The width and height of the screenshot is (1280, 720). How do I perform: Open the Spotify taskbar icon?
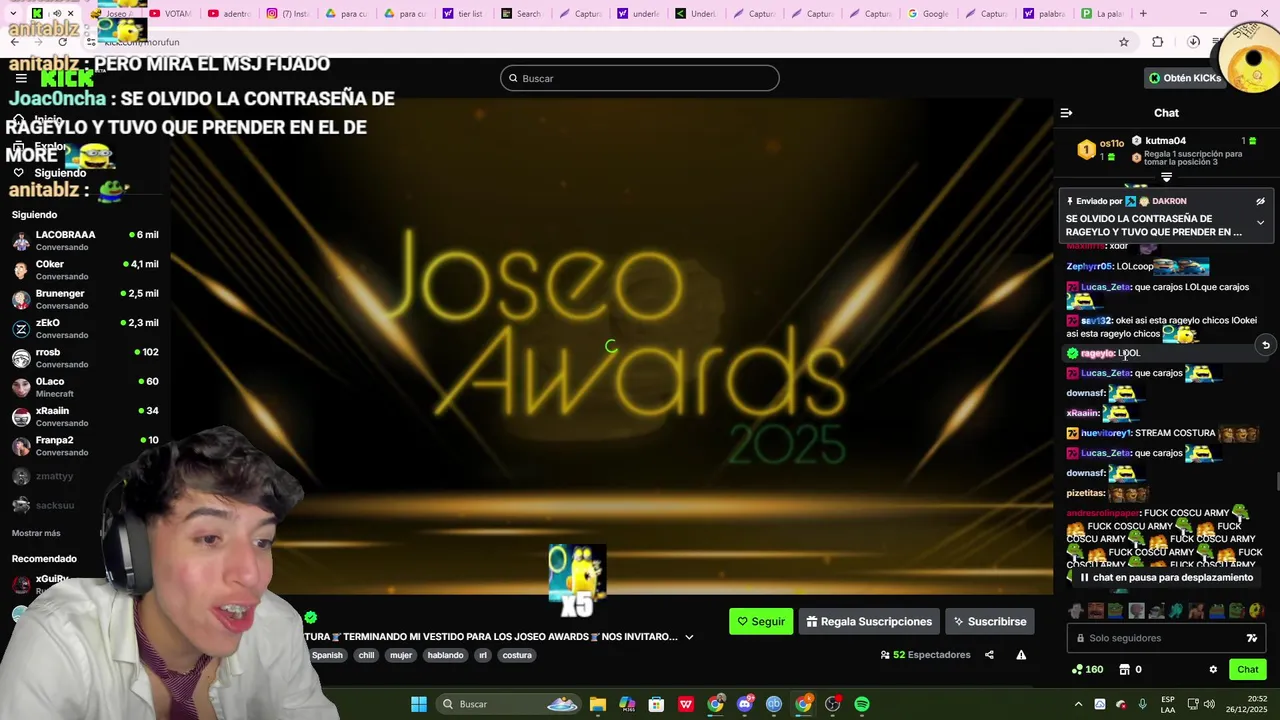pyautogui.click(x=862, y=704)
